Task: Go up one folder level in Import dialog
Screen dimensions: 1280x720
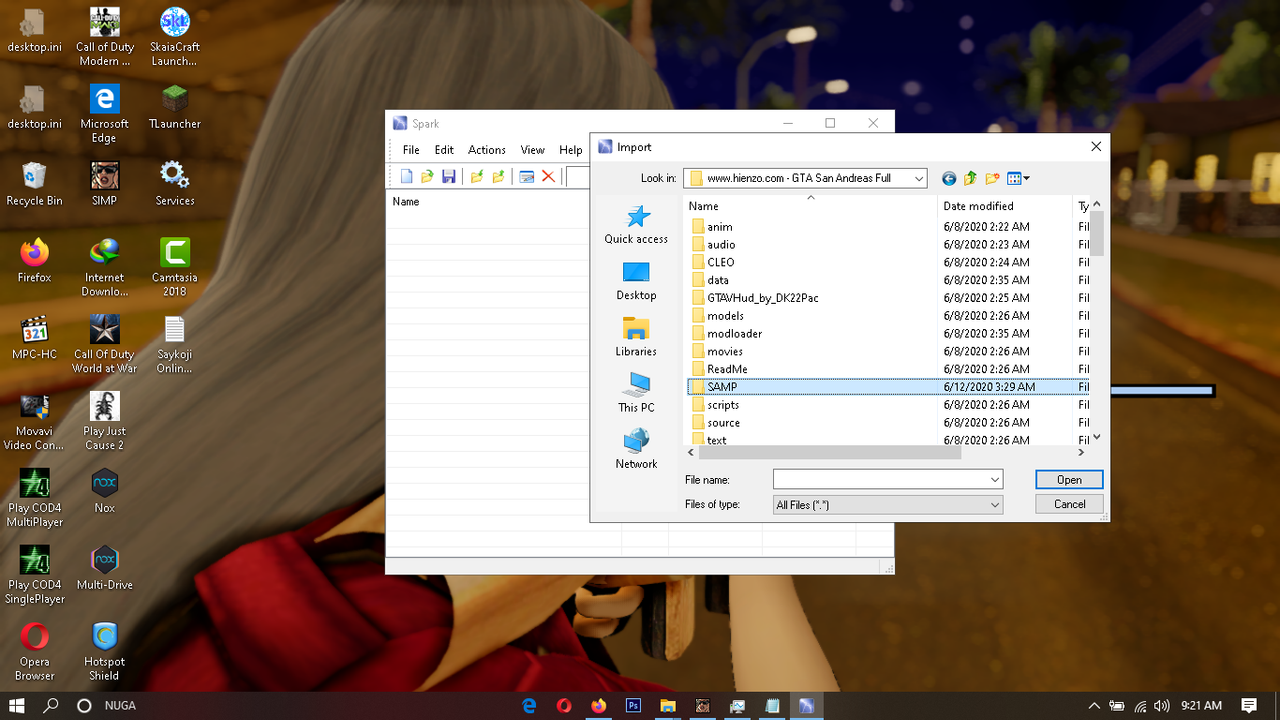Action: tap(970, 179)
